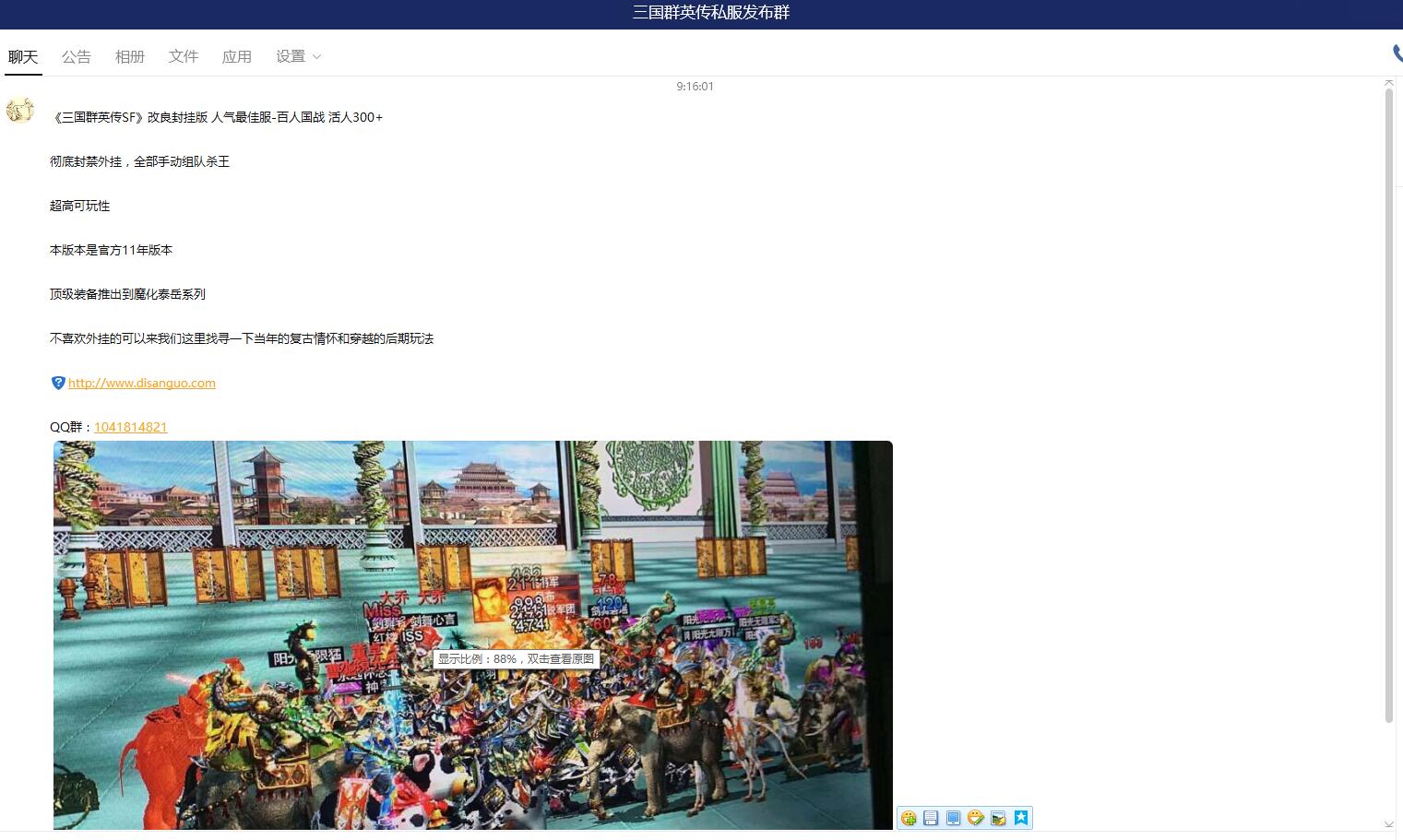
Task: Click the 9:16:01 message timestamp
Action: (695, 87)
